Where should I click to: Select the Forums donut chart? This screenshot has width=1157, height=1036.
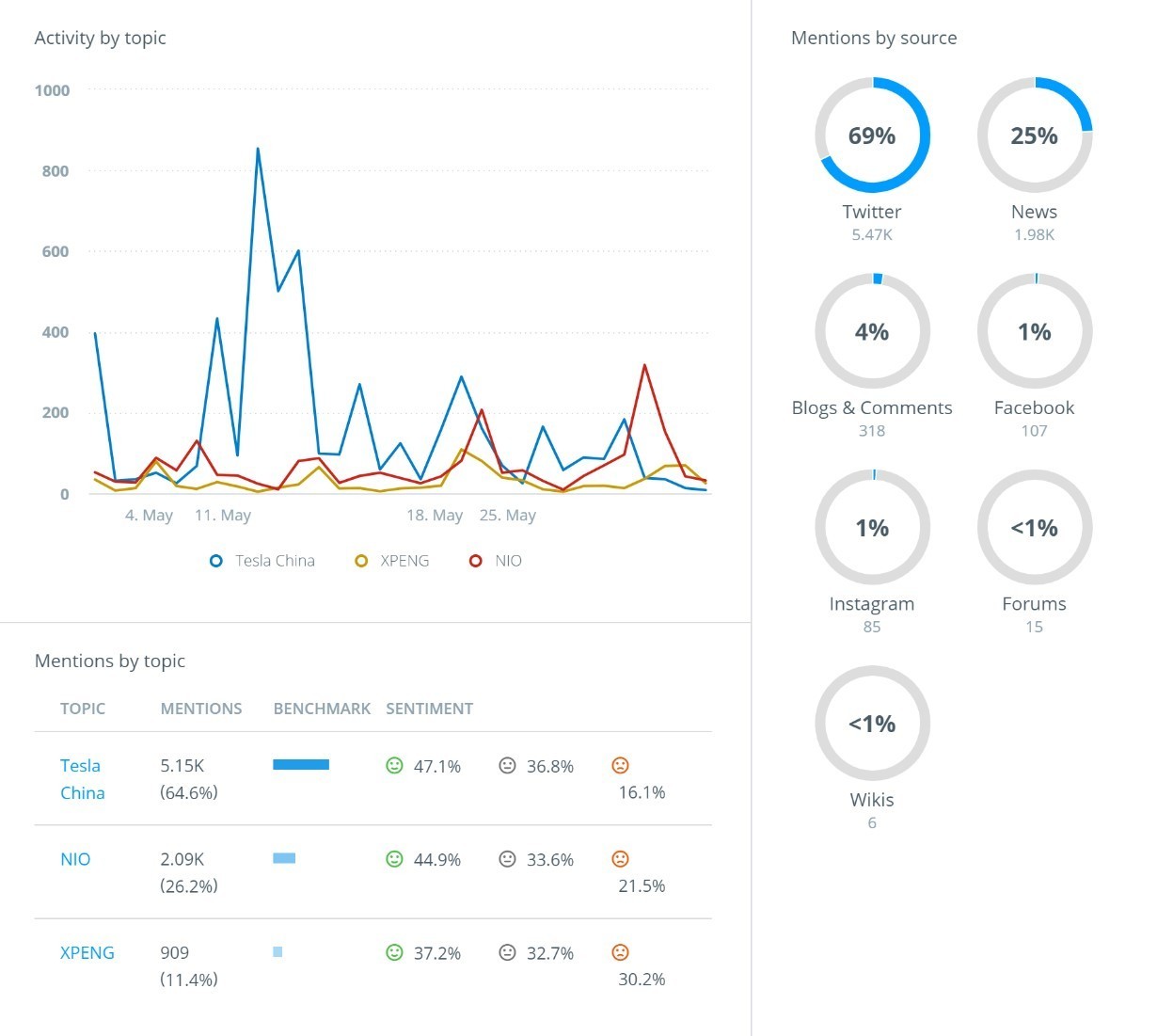(x=1035, y=527)
